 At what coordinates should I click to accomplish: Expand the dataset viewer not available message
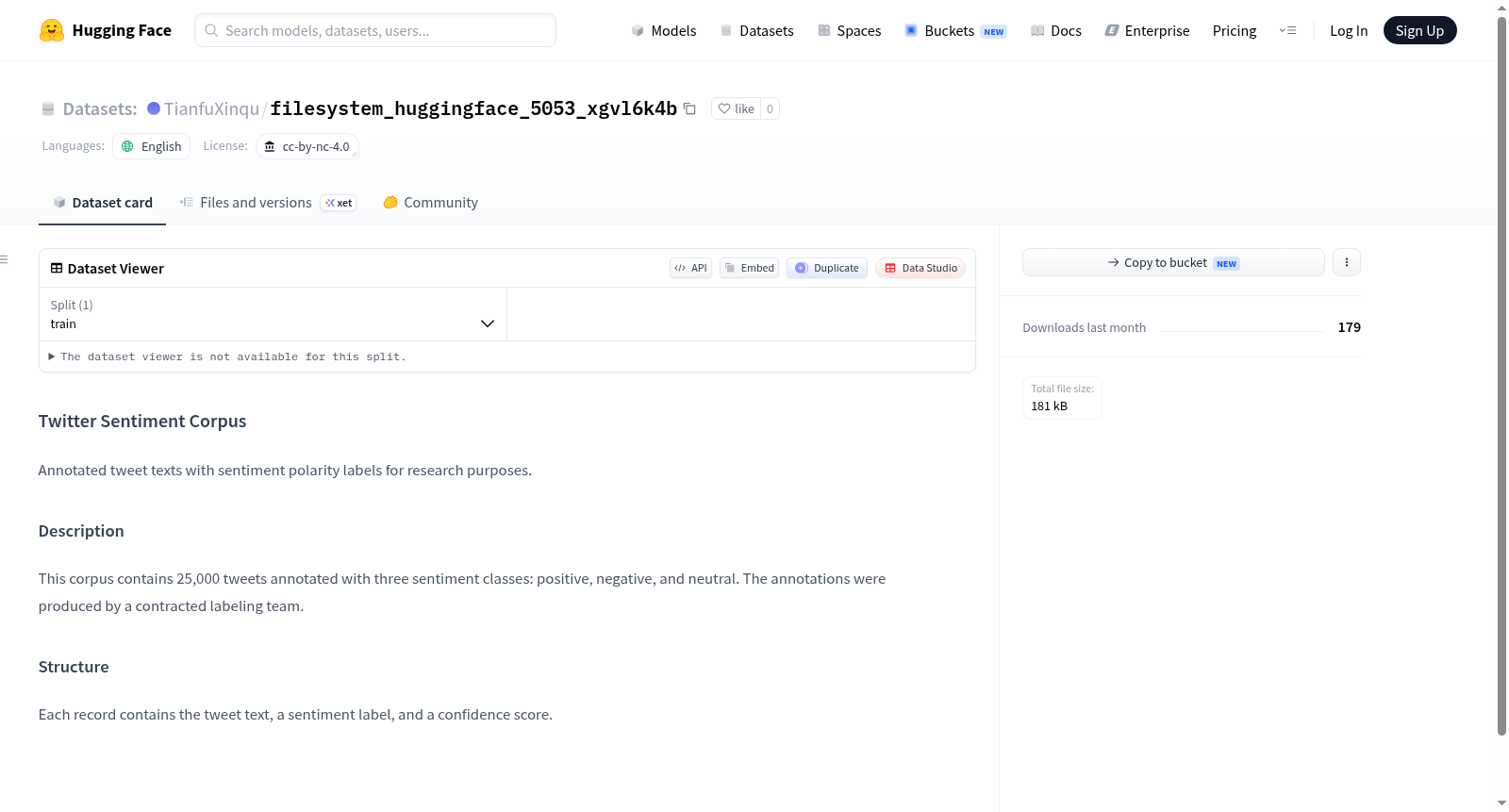[x=227, y=356]
